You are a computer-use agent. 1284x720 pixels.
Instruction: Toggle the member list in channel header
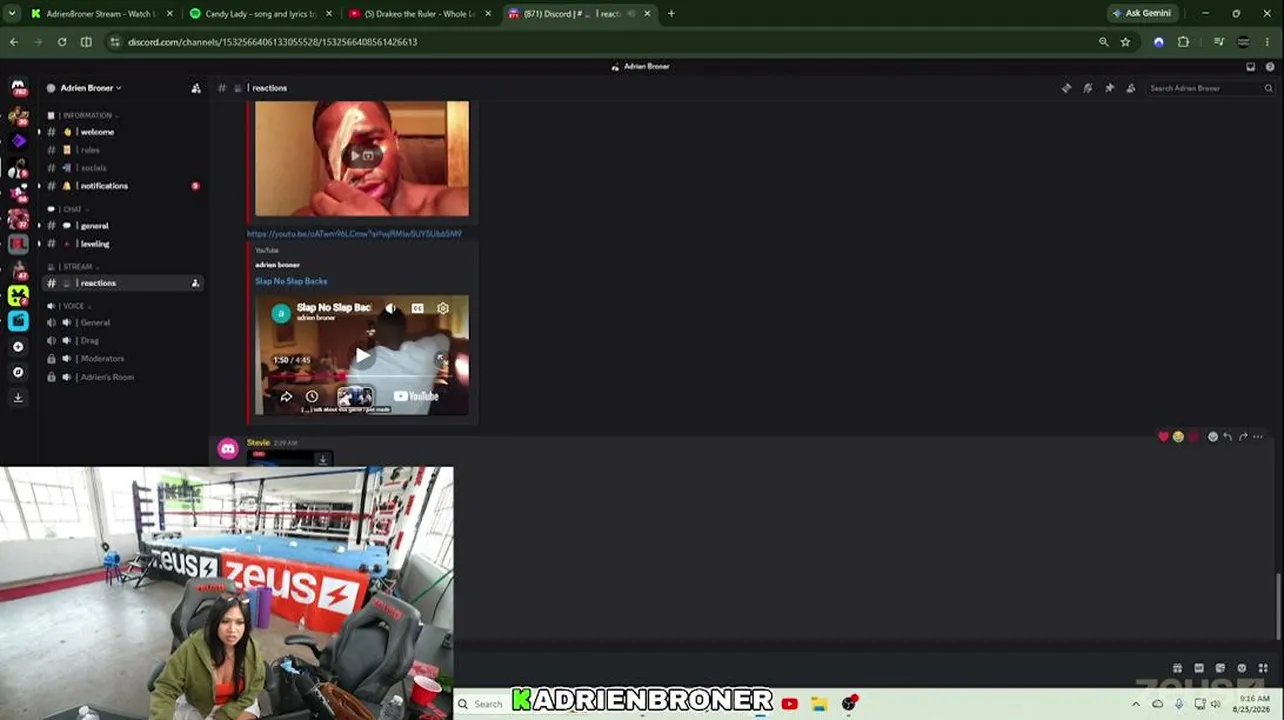click(1131, 88)
